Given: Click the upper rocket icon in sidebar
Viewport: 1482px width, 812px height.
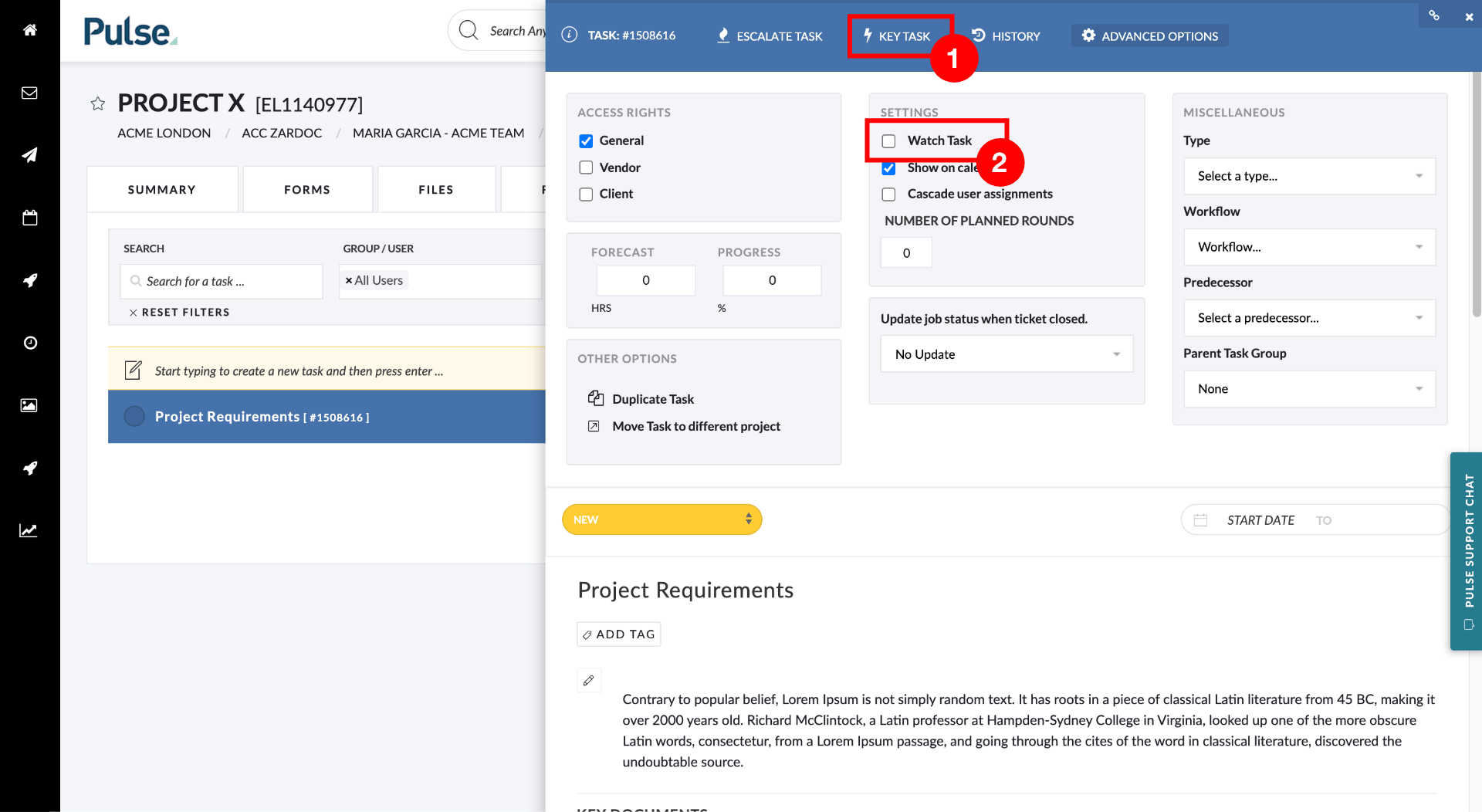Looking at the screenshot, I should point(29,280).
